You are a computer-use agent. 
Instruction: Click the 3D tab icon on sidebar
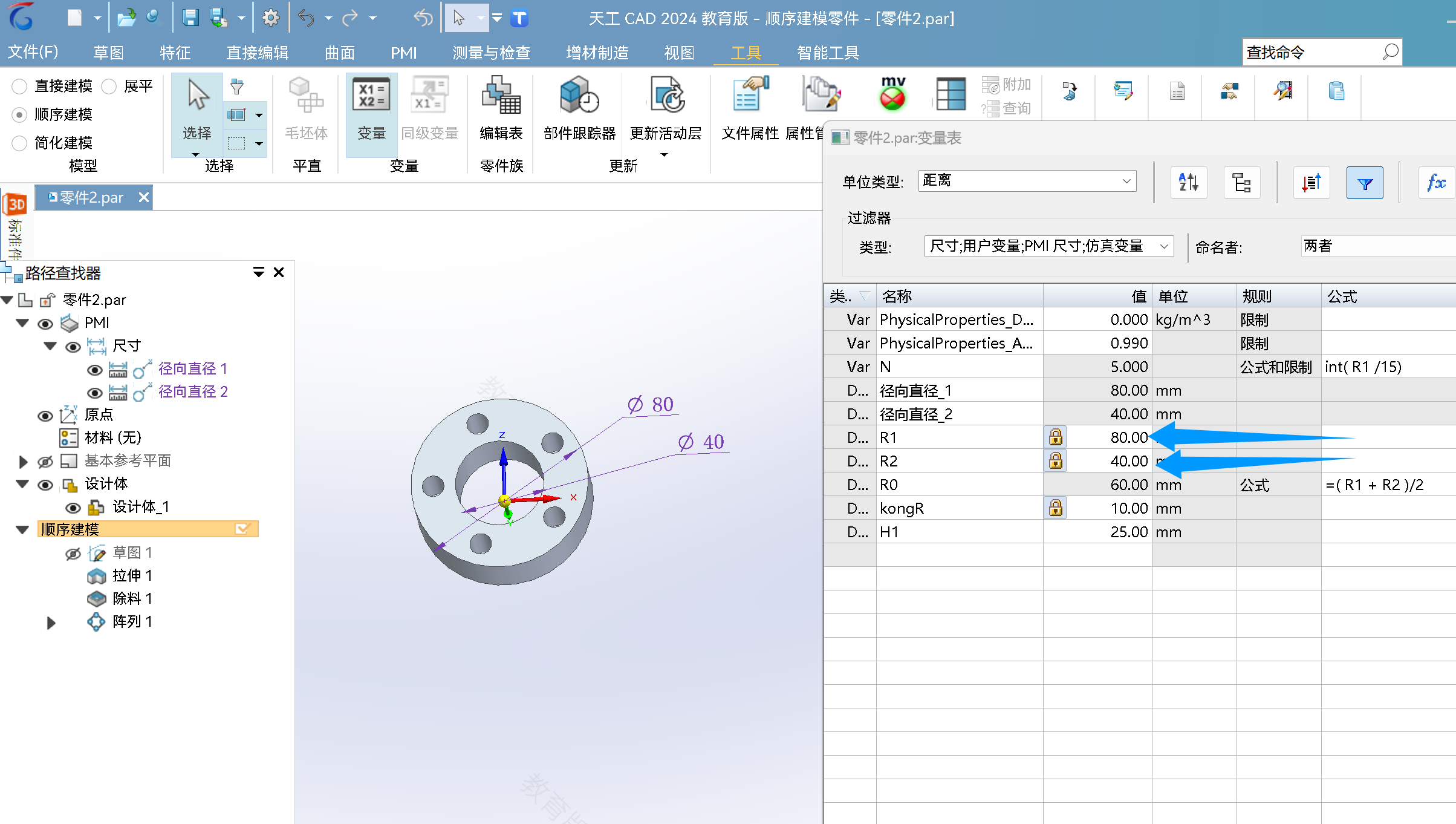[16, 204]
